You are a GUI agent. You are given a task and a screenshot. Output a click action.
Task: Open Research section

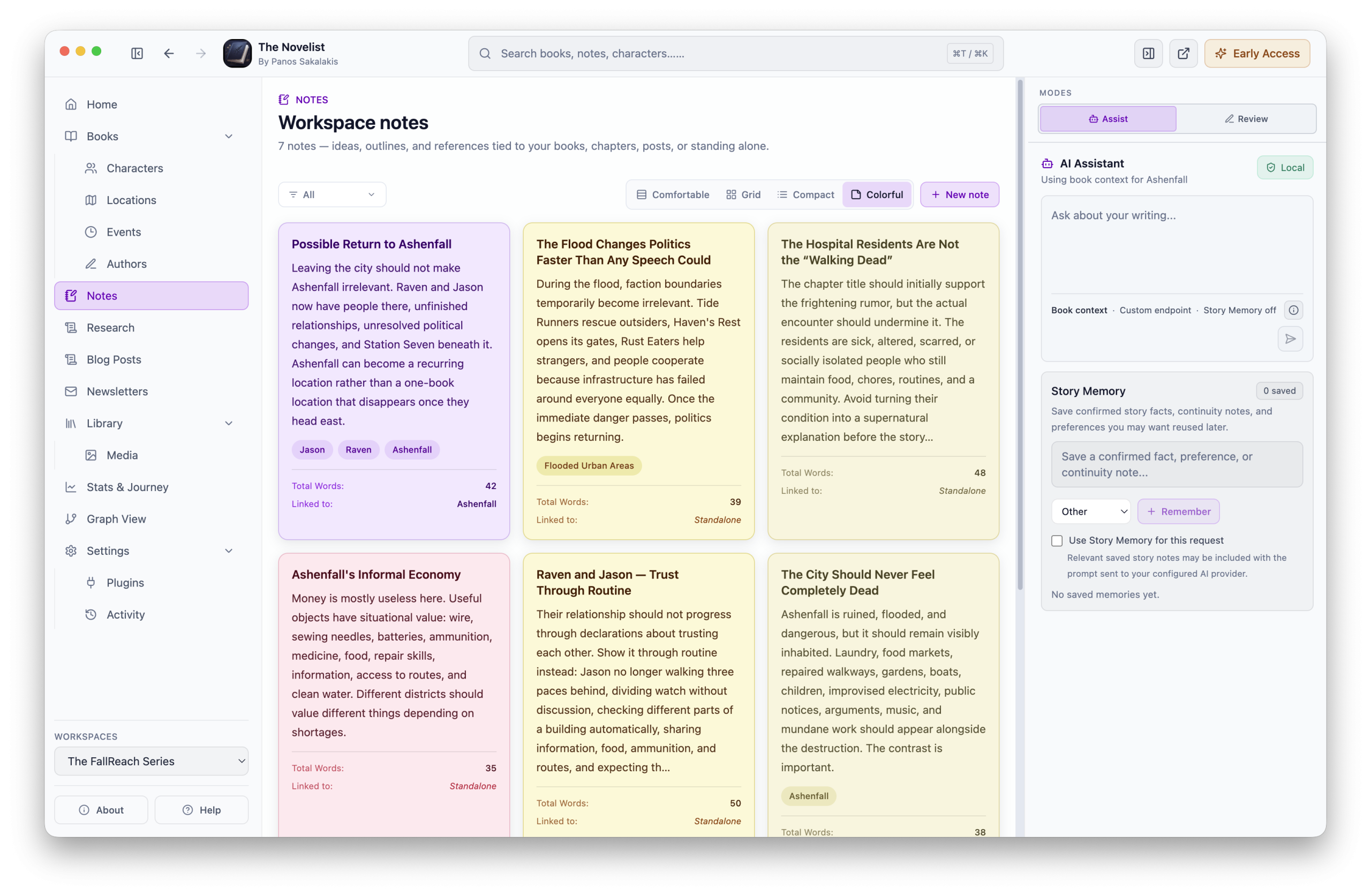click(x=152, y=327)
